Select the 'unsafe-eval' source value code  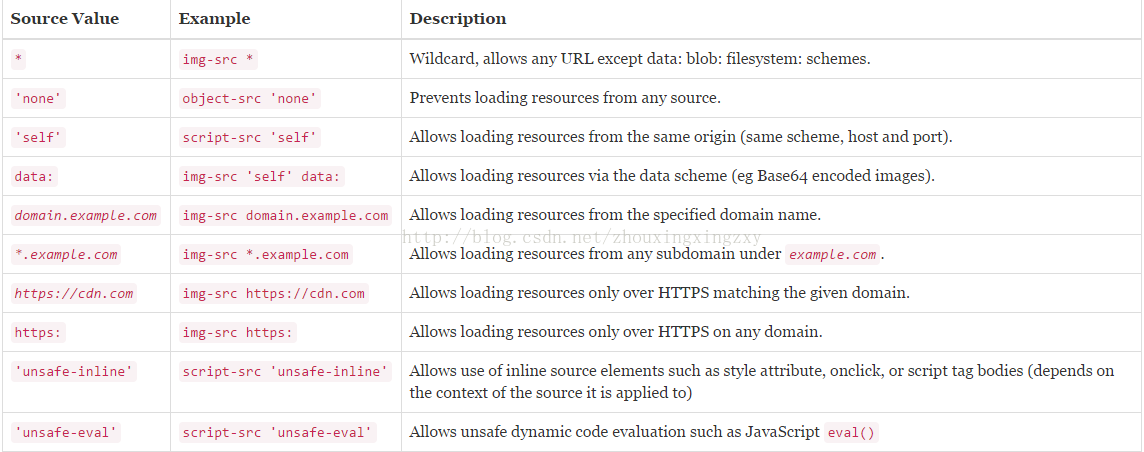[66, 432]
